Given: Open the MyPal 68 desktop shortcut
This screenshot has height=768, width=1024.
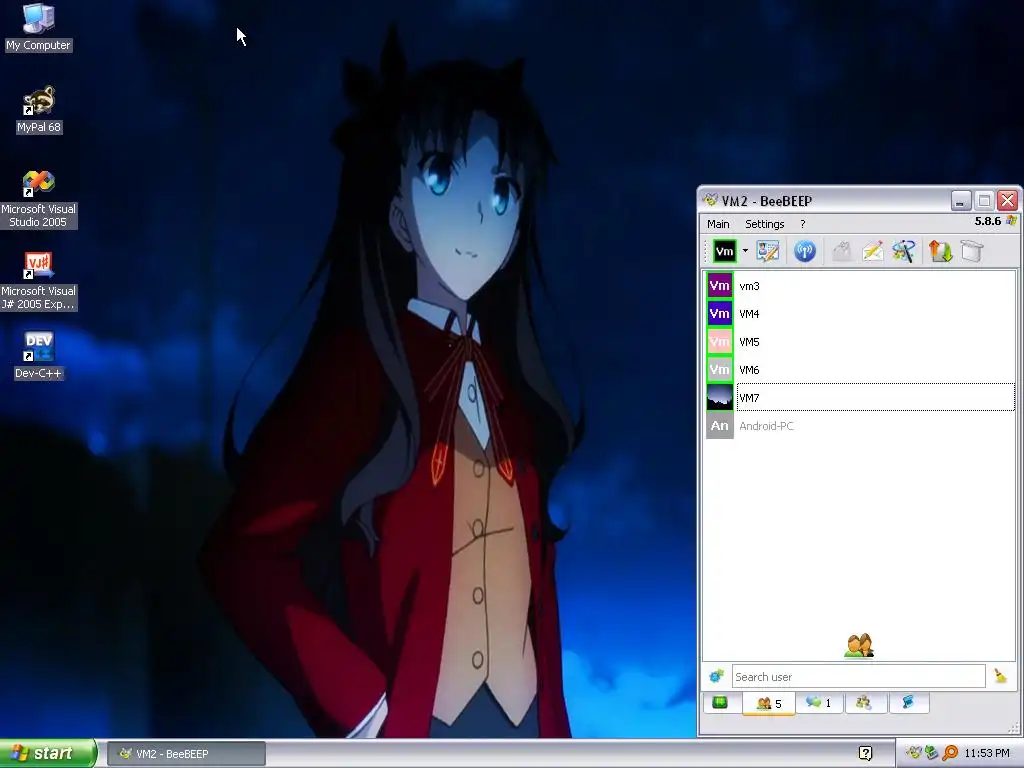Looking at the screenshot, I should point(39,110).
